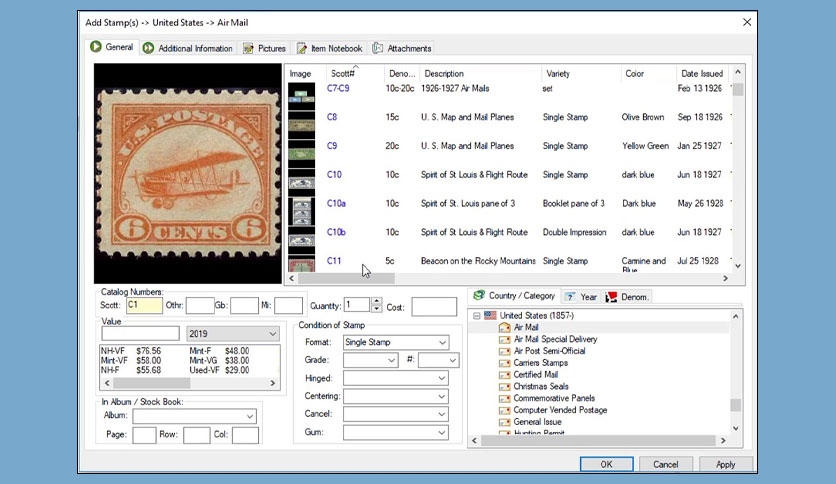
Task: Open the Pictures tab
Action: tap(264, 48)
